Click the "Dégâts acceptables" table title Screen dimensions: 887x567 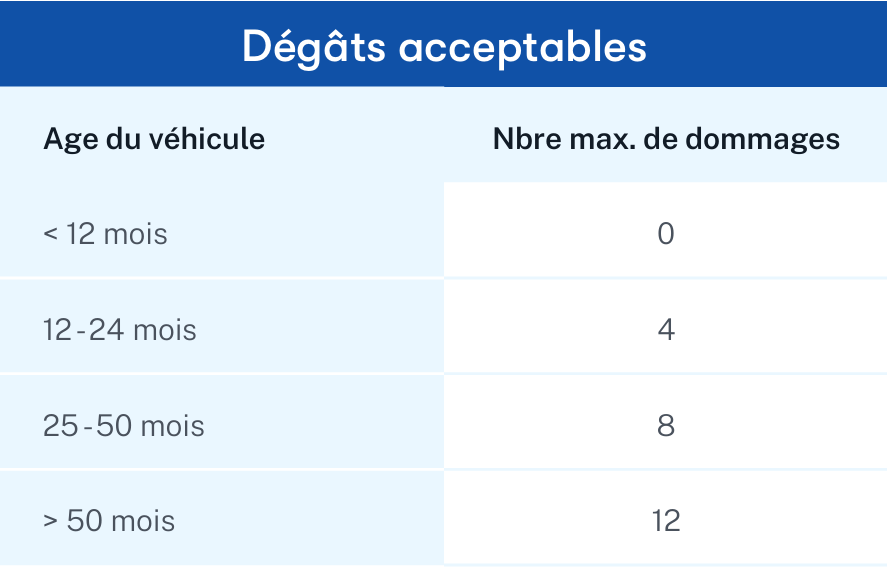[443, 47]
